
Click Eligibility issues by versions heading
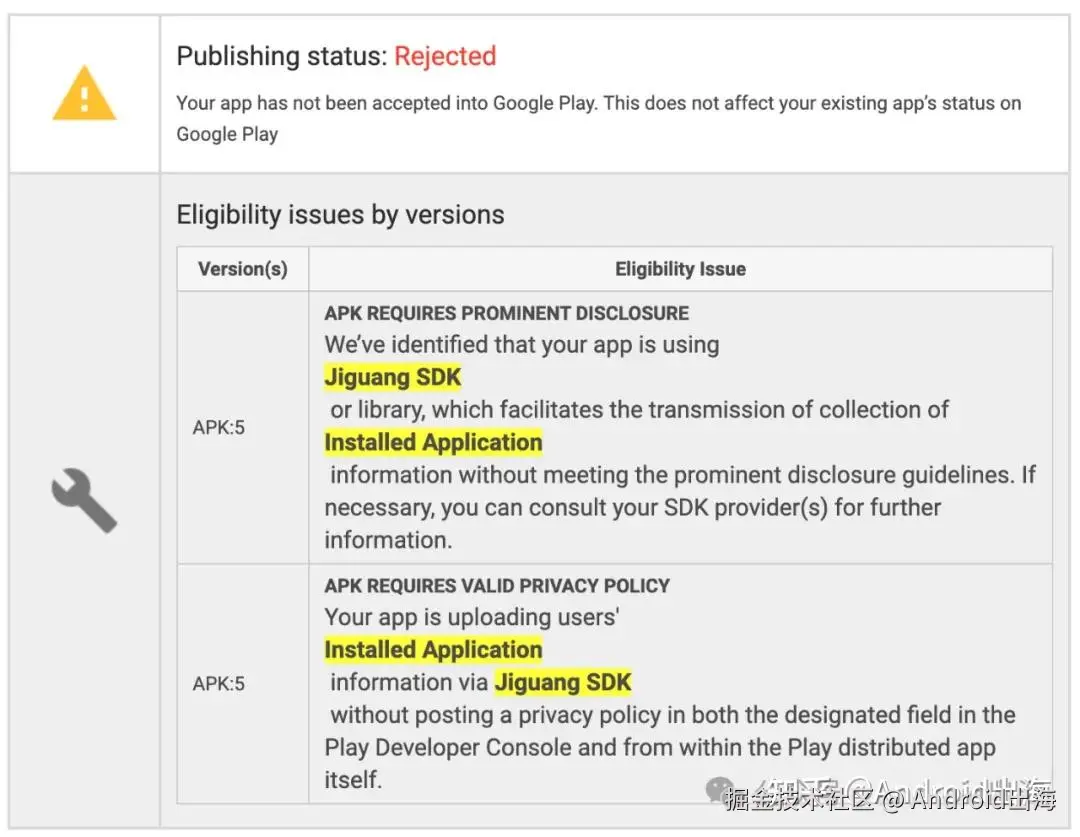[340, 215]
